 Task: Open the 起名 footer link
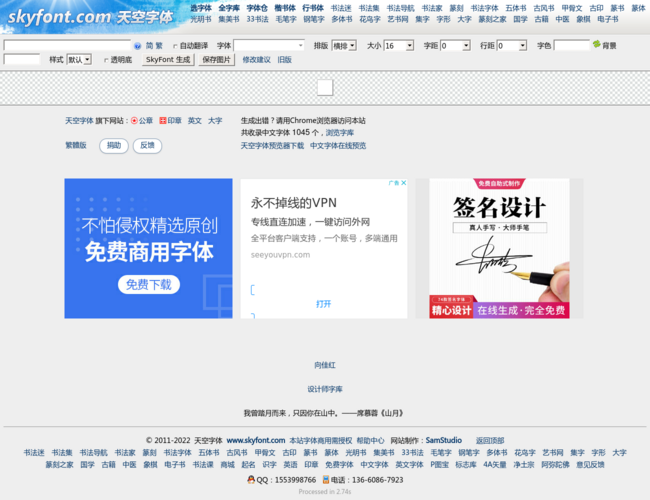[x=248, y=465]
